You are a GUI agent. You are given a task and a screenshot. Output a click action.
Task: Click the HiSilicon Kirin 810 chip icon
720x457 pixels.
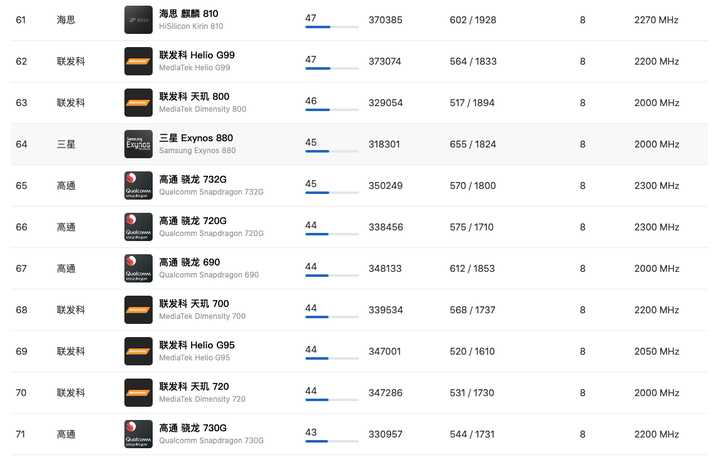(x=138, y=20)
